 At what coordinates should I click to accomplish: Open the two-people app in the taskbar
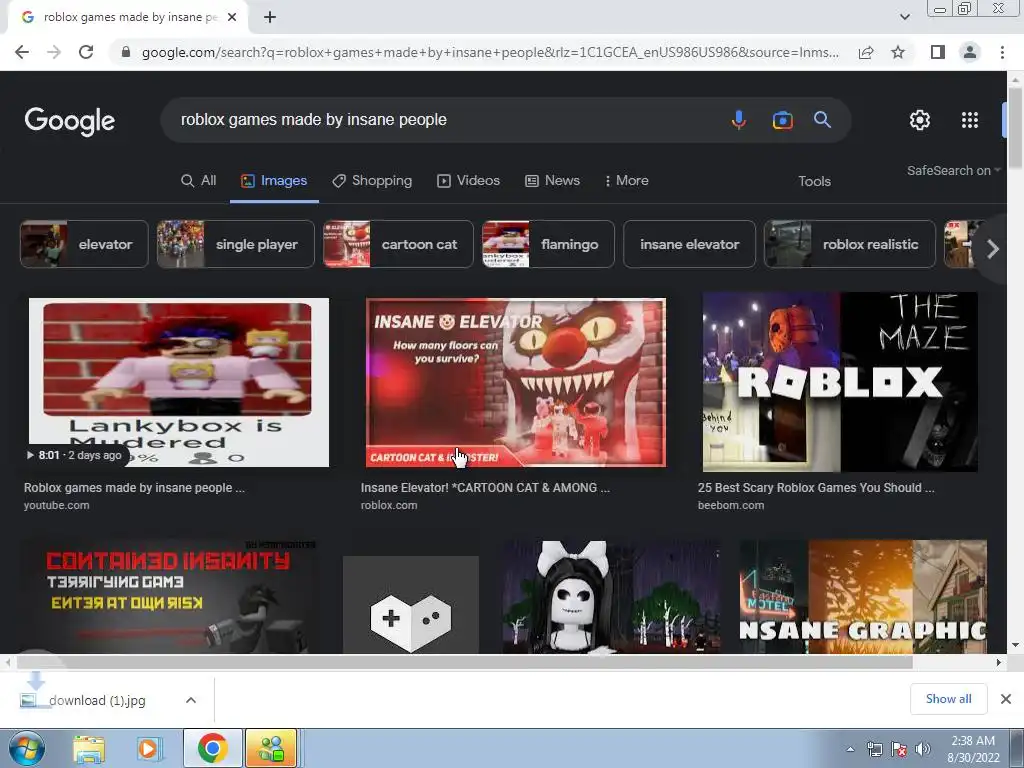pyautogui.click(x=271, y=748)
